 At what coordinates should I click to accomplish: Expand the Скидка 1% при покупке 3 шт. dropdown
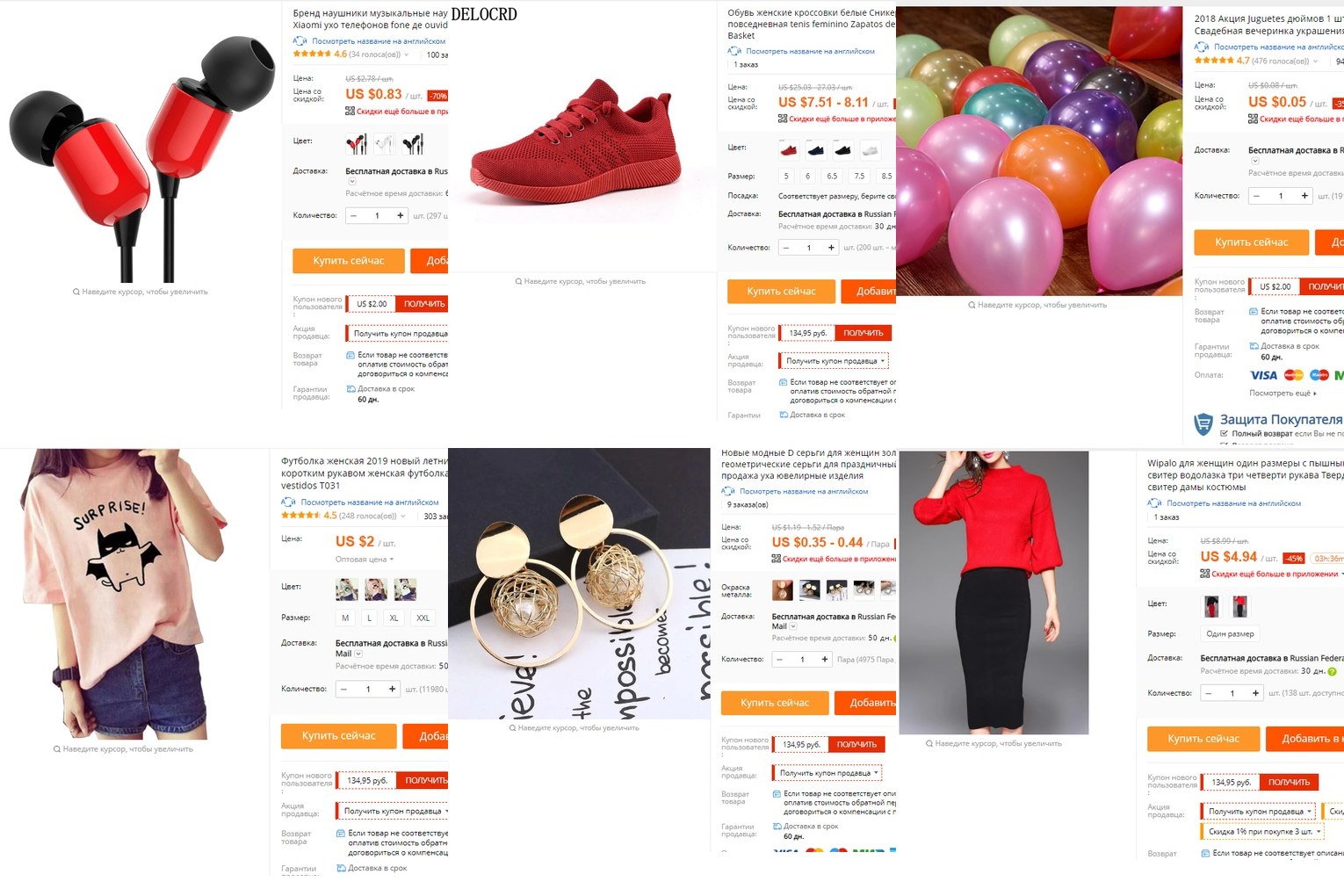pos(1261,832)
